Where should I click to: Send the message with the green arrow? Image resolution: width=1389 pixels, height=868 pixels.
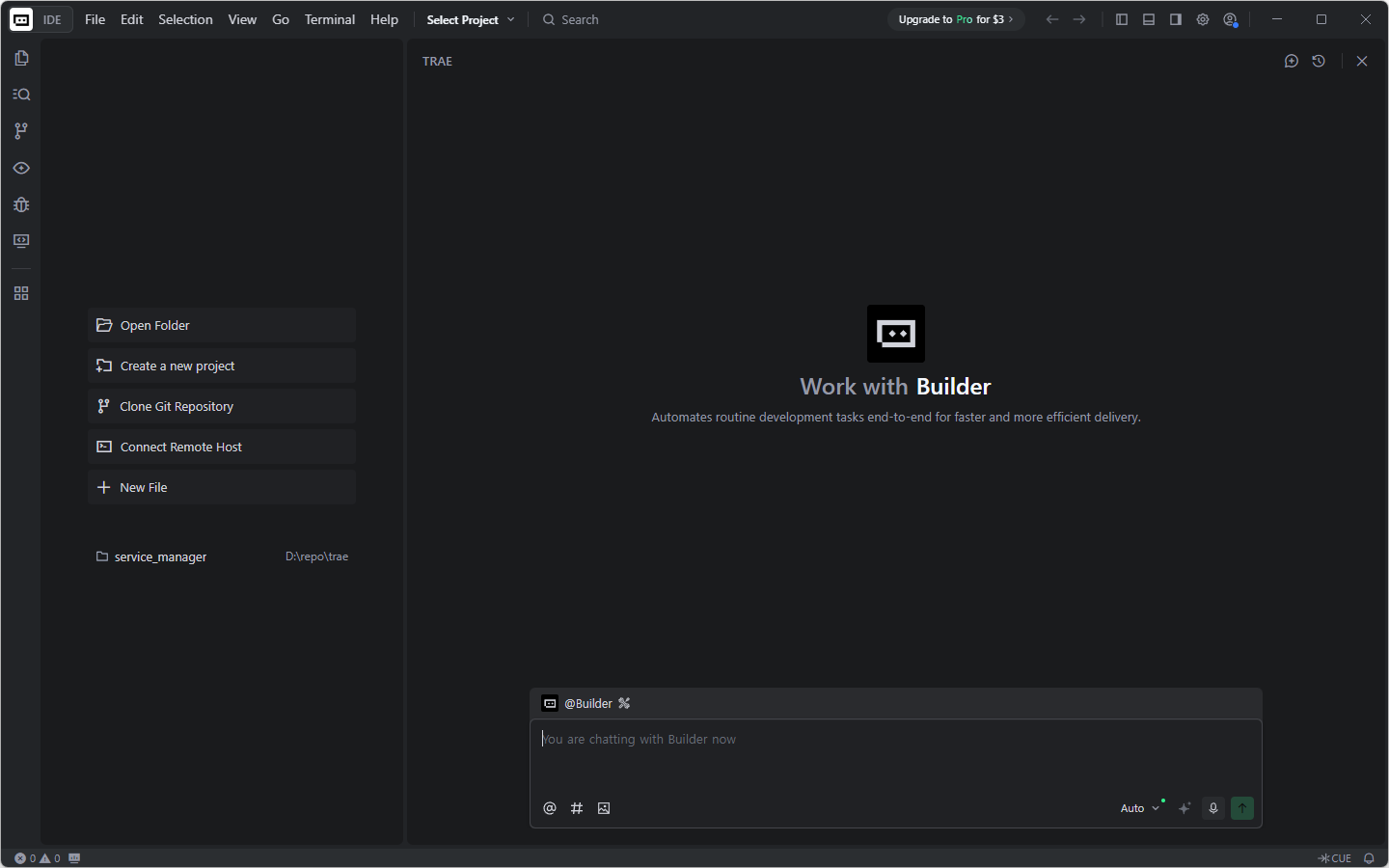(1242, 808)
